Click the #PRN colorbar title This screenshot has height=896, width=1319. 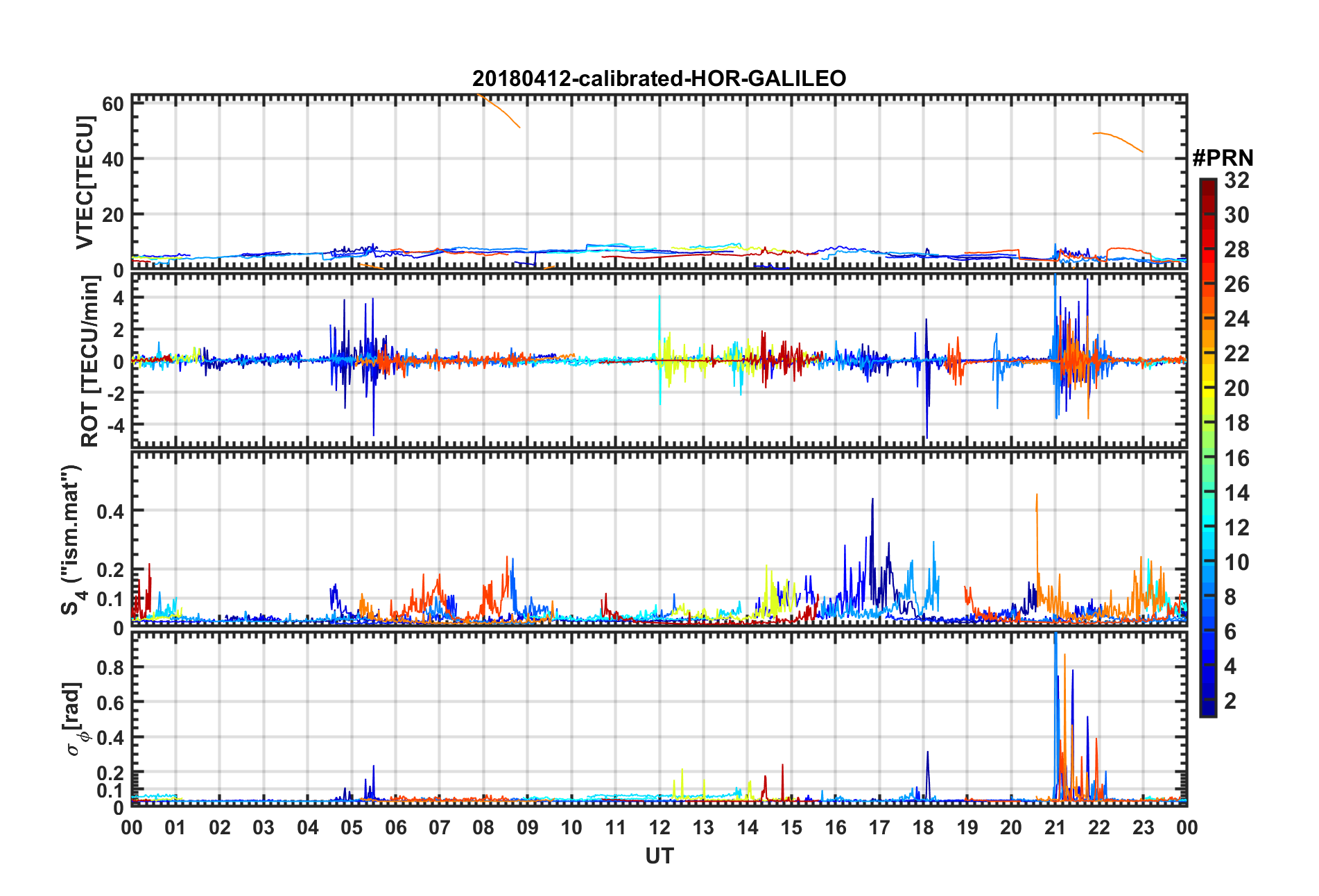(1223, 158)
